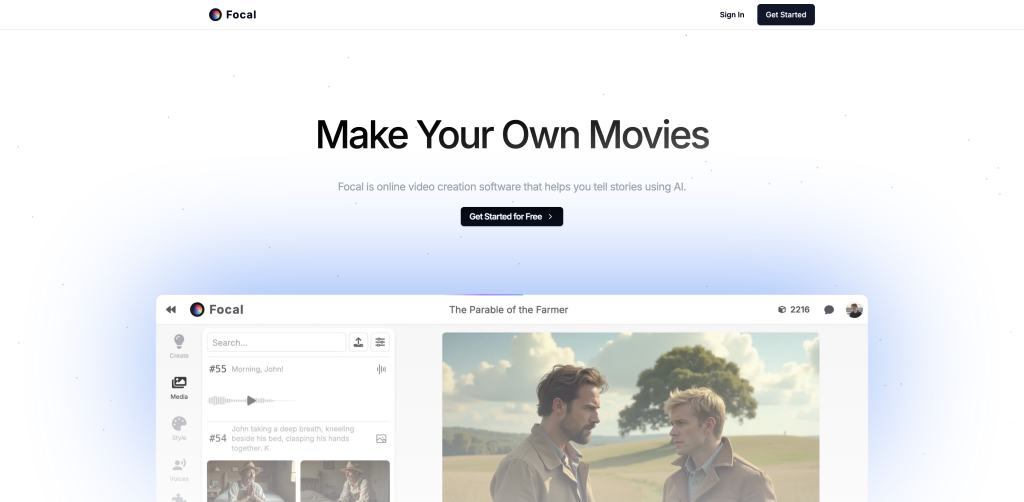Open the user profile avatar
Image resolution: width=1024 pixels, height=502 pixels.
point(854,309)
